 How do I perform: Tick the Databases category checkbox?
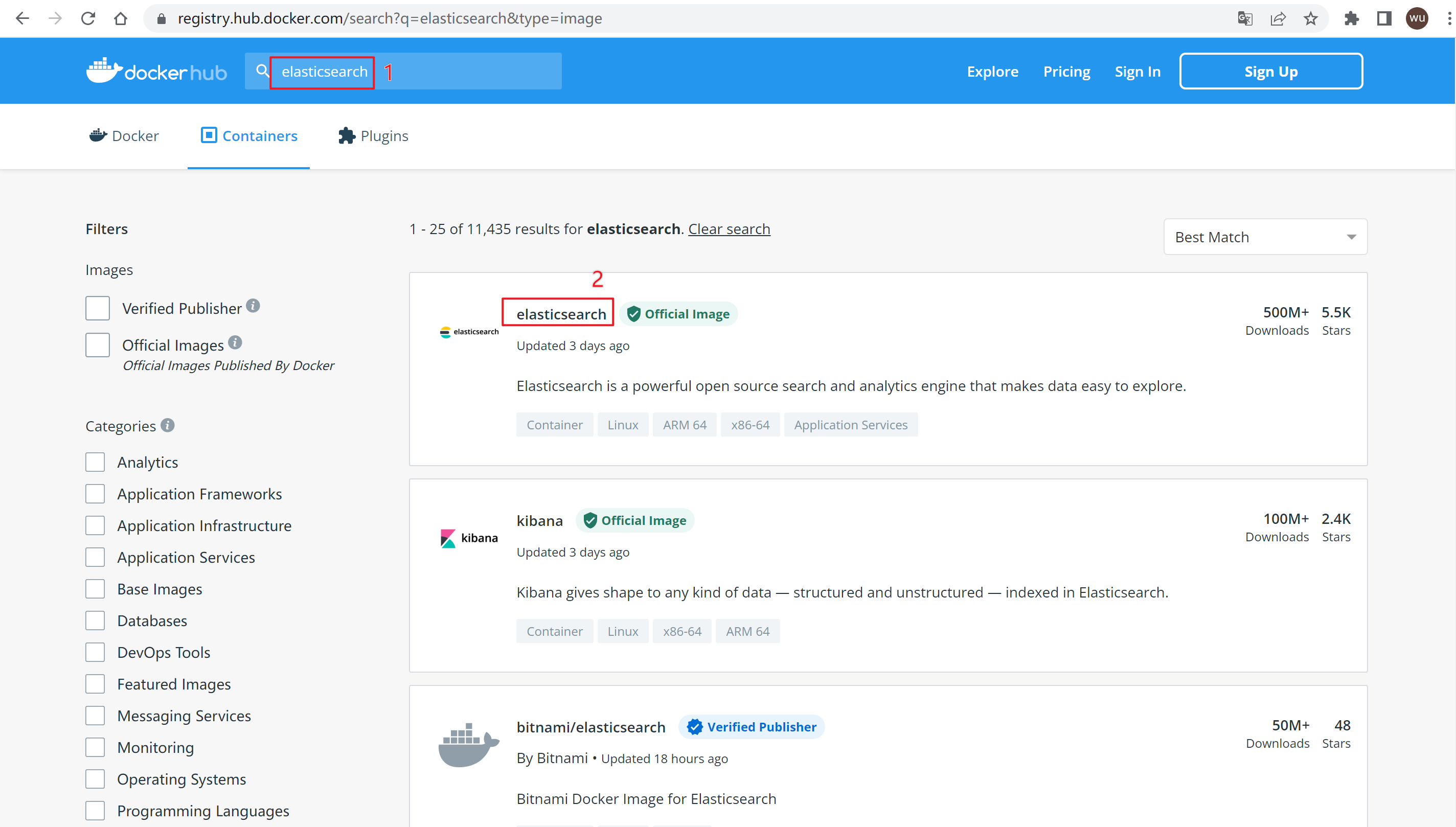96,621
